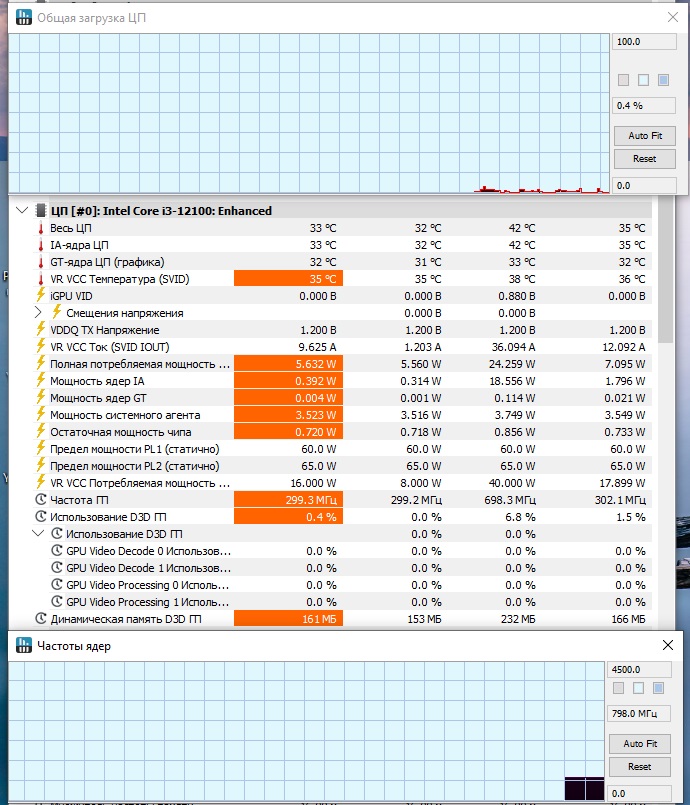Click thermometer icon of VR VCC Температура
This screenshot has height=805, width=690.
41,279
